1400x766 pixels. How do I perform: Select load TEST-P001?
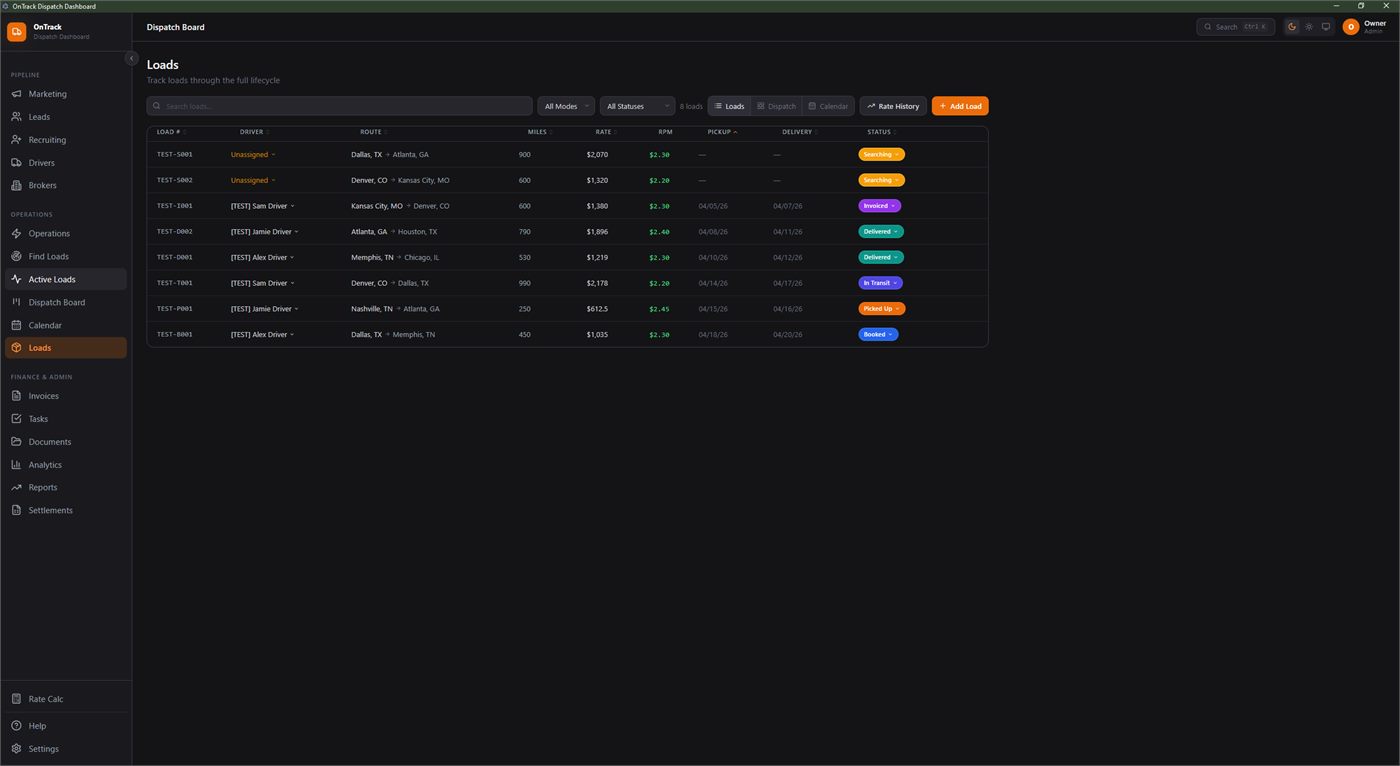pyautogui.click(x=175, y=309)
